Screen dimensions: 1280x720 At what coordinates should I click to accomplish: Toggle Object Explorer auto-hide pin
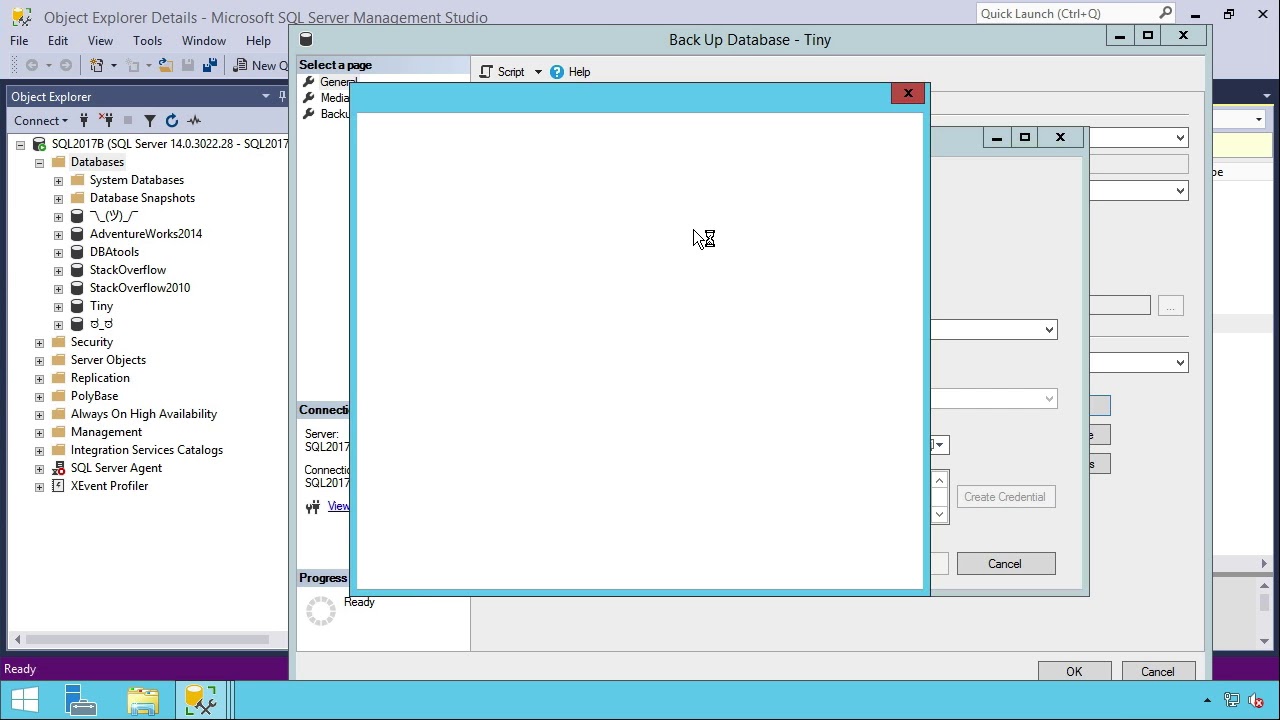coord(280,97)
